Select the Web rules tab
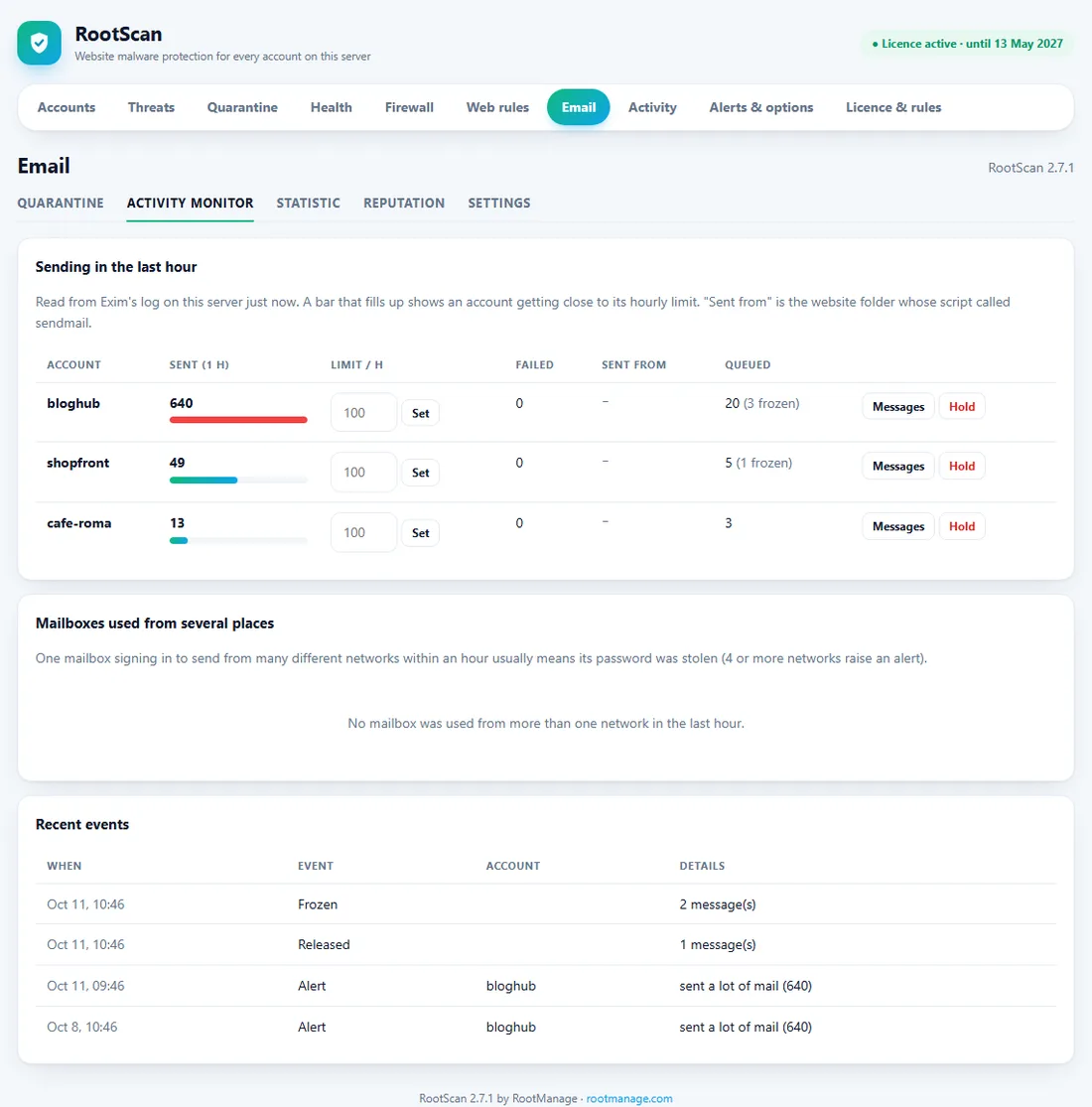Image resolution: width=1092 pixels, height=1107 pixels. point(497,107)
